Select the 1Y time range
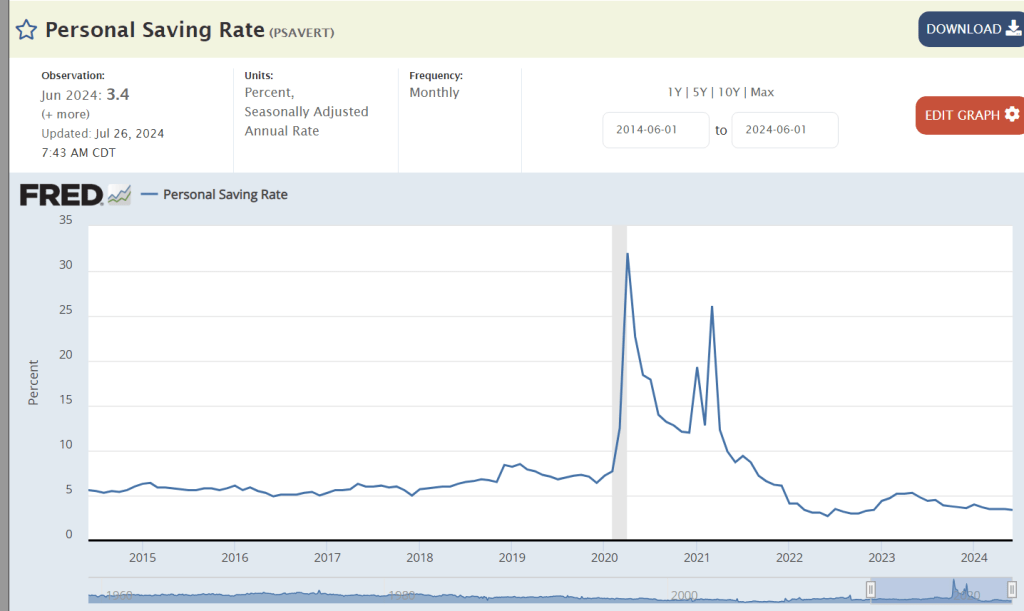The image size is (1024, 611). [676, 92]
